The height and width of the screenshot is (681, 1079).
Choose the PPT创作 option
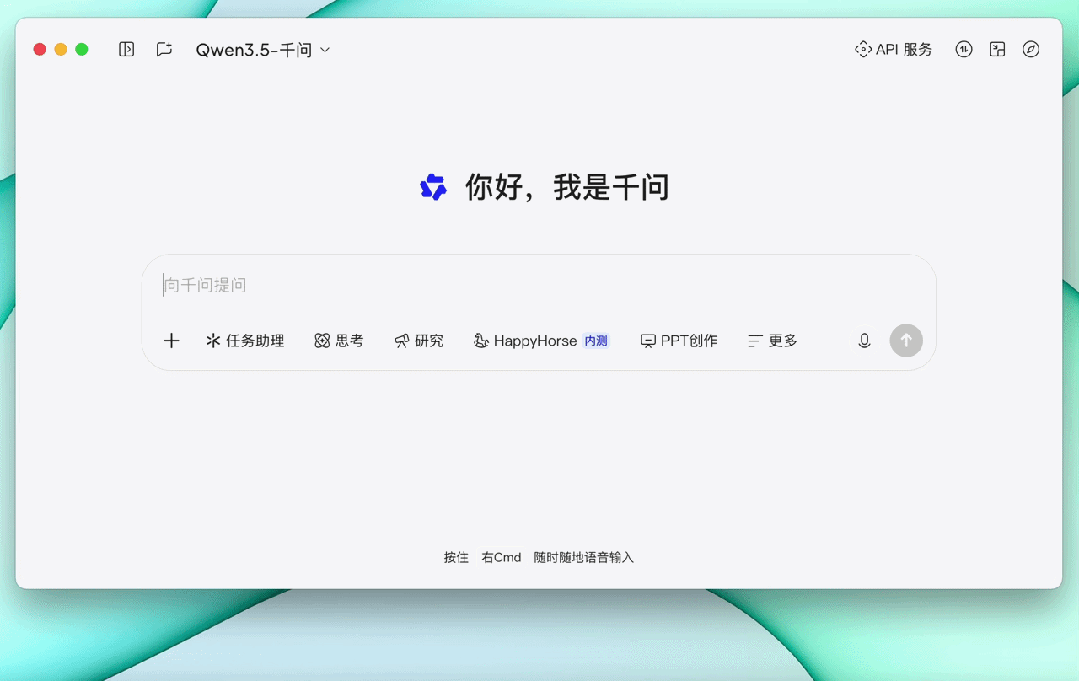click(679, 340)
